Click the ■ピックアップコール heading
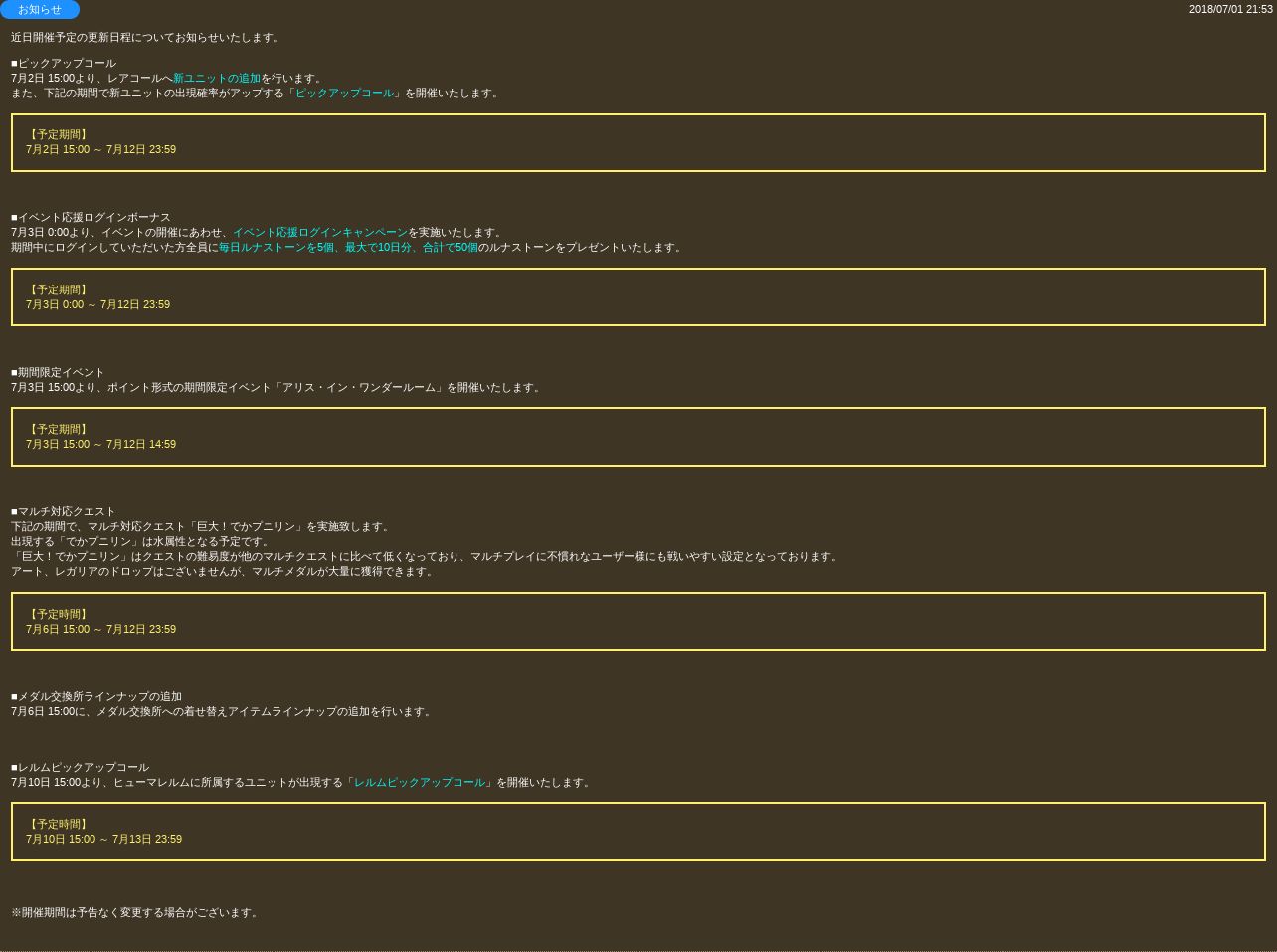The image size is (1277, 952). [x=64, y=64]
